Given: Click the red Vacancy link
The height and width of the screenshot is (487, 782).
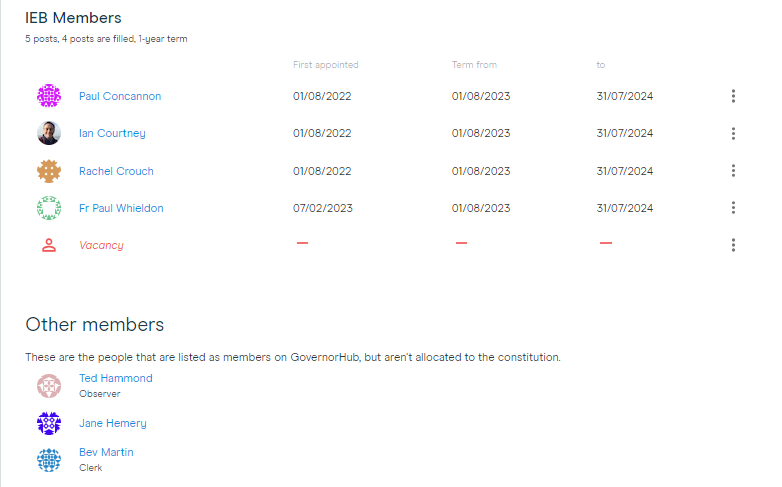Looking at the screenshot, I should click(x=101, y=245).
